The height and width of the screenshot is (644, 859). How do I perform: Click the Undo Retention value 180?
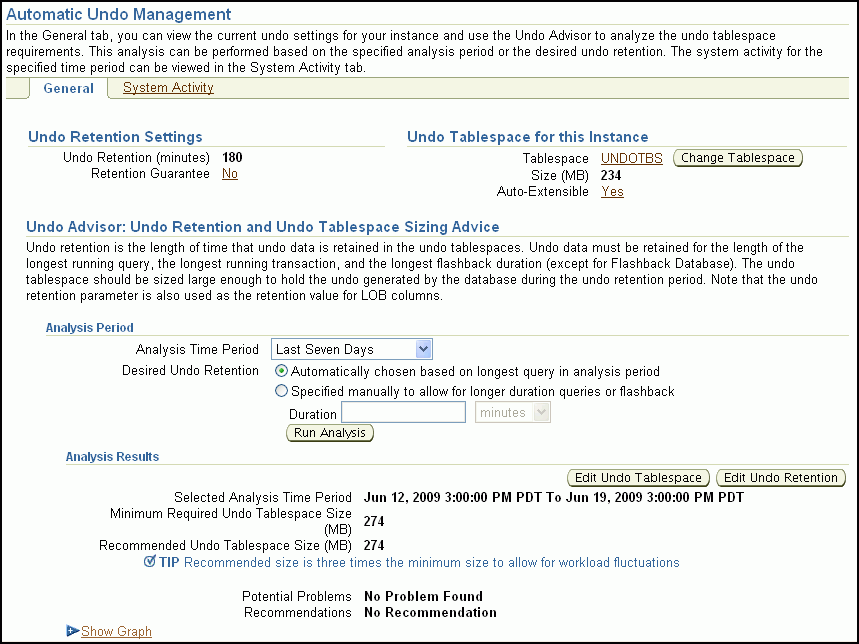click(232, 157)
